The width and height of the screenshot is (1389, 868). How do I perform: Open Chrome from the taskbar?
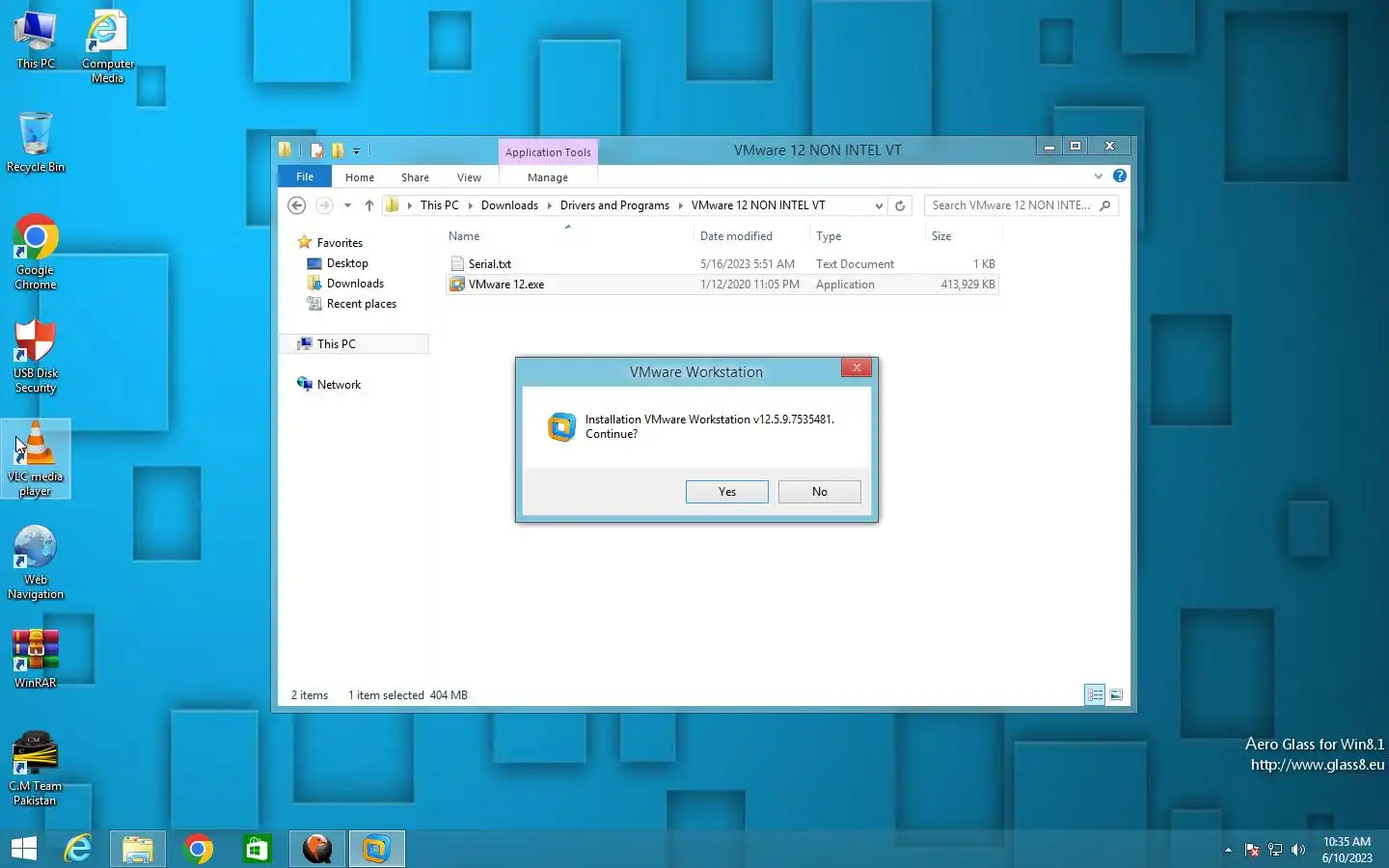click(199, 849)
